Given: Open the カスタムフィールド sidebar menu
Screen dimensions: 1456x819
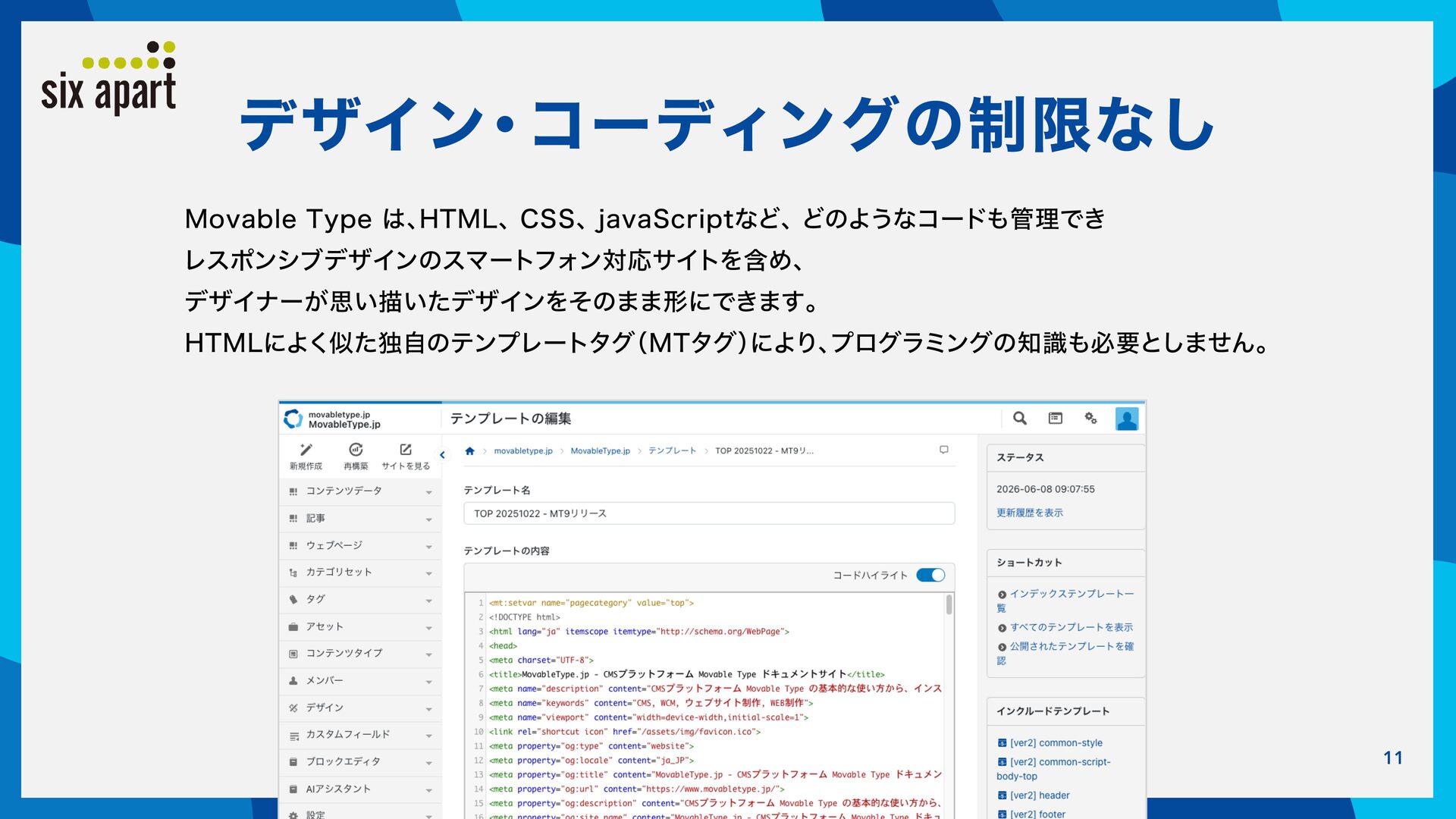Looking at the screenshot, I should coord(360,736).
